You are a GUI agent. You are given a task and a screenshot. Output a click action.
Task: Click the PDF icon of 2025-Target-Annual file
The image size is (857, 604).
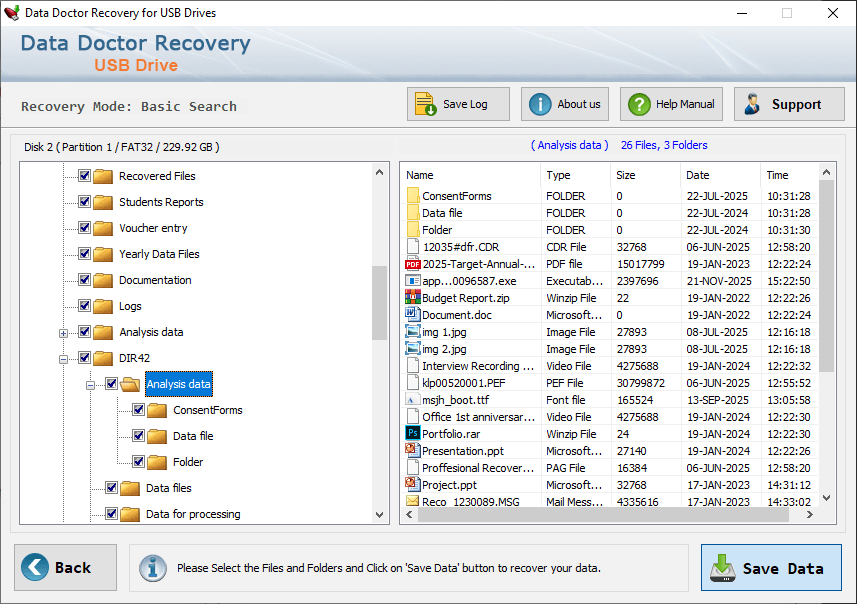pyautogui.click(x=413, y=265)
